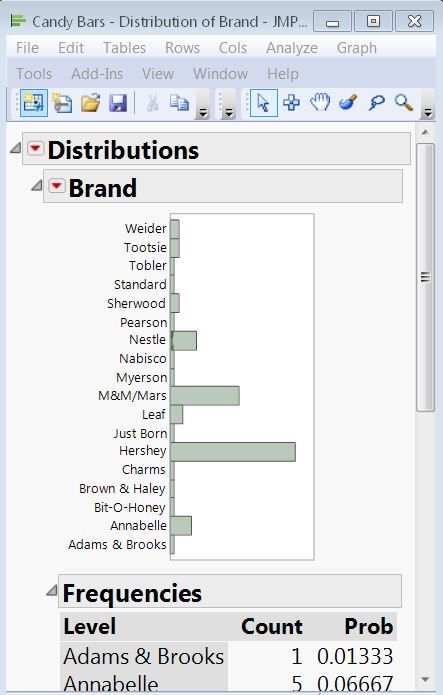
Task: Click the New Data Table toolbar icon
Action: pos(34,103)
